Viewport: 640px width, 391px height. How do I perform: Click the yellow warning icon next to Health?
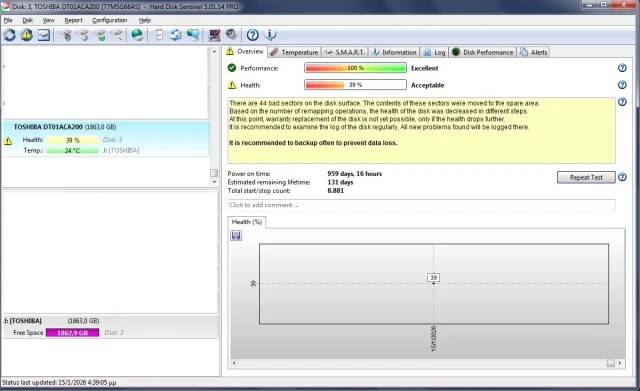point(232,85)
